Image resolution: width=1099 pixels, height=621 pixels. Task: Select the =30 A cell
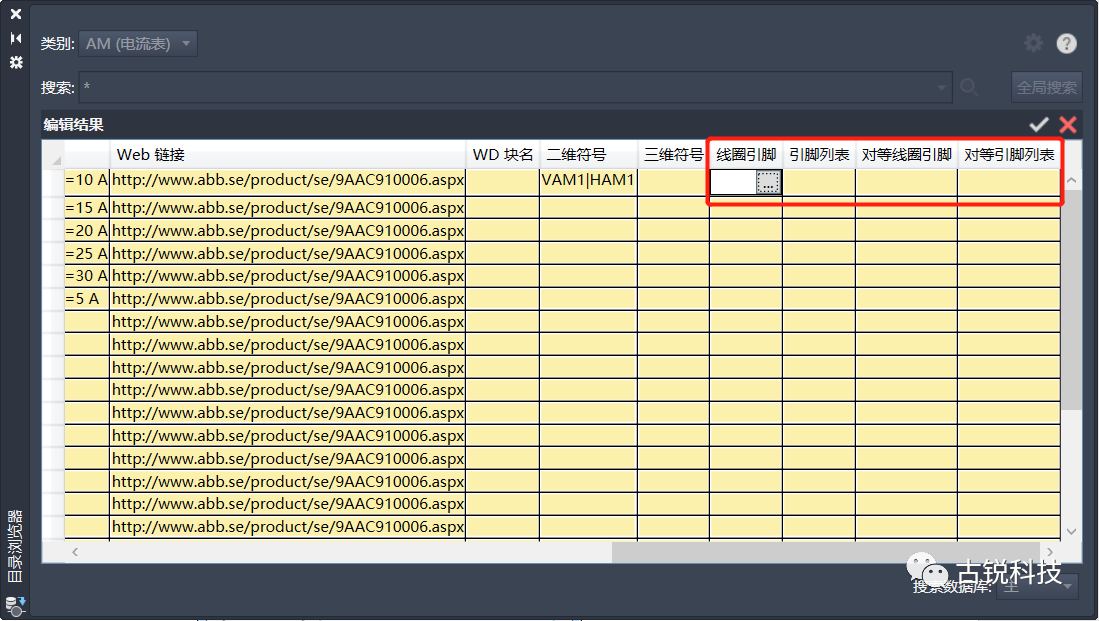87,276
